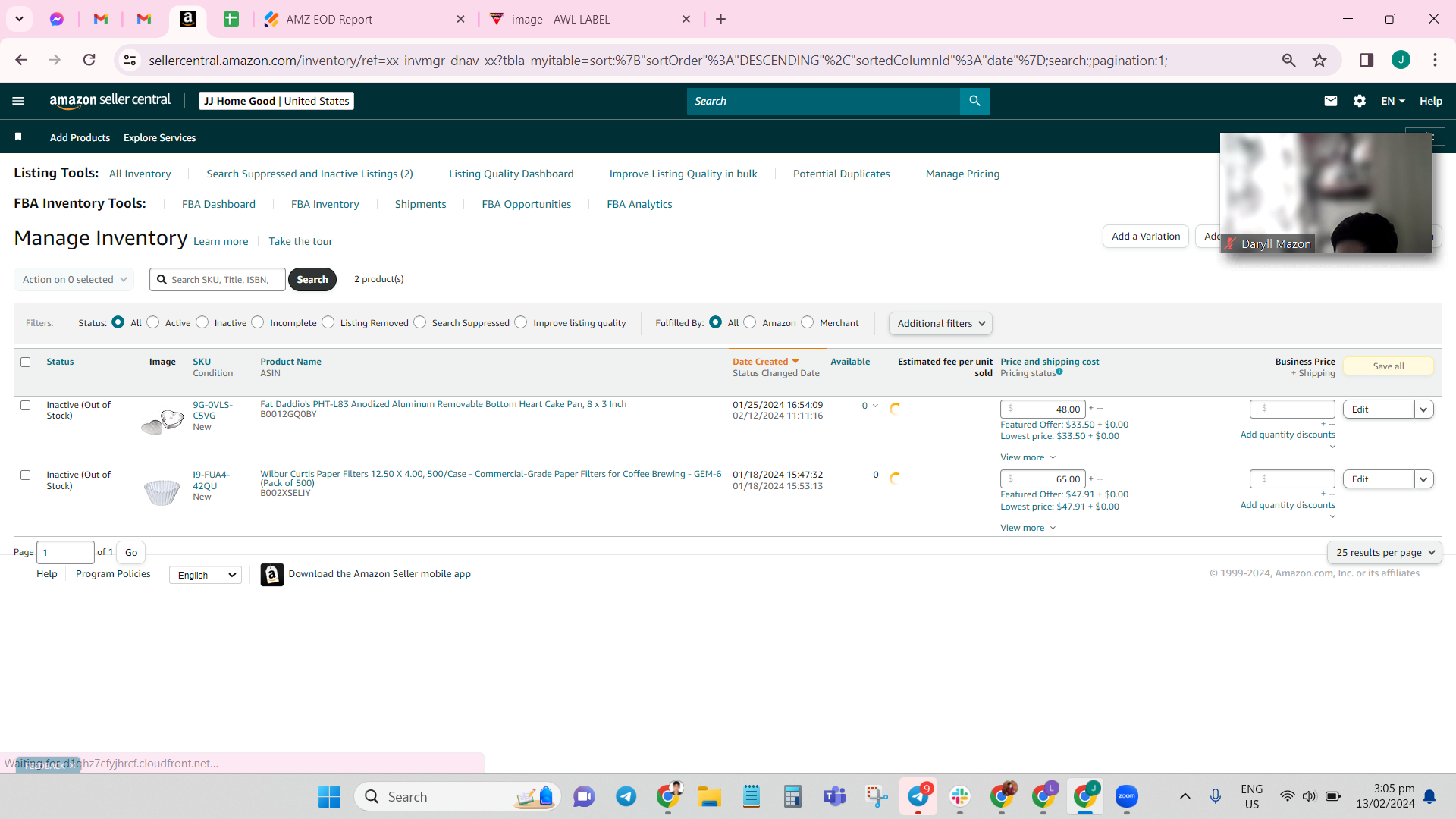
Task: Expand View more for Fat Daddio's pricing
Action: pyautogui.click(x=1028, y=457)
